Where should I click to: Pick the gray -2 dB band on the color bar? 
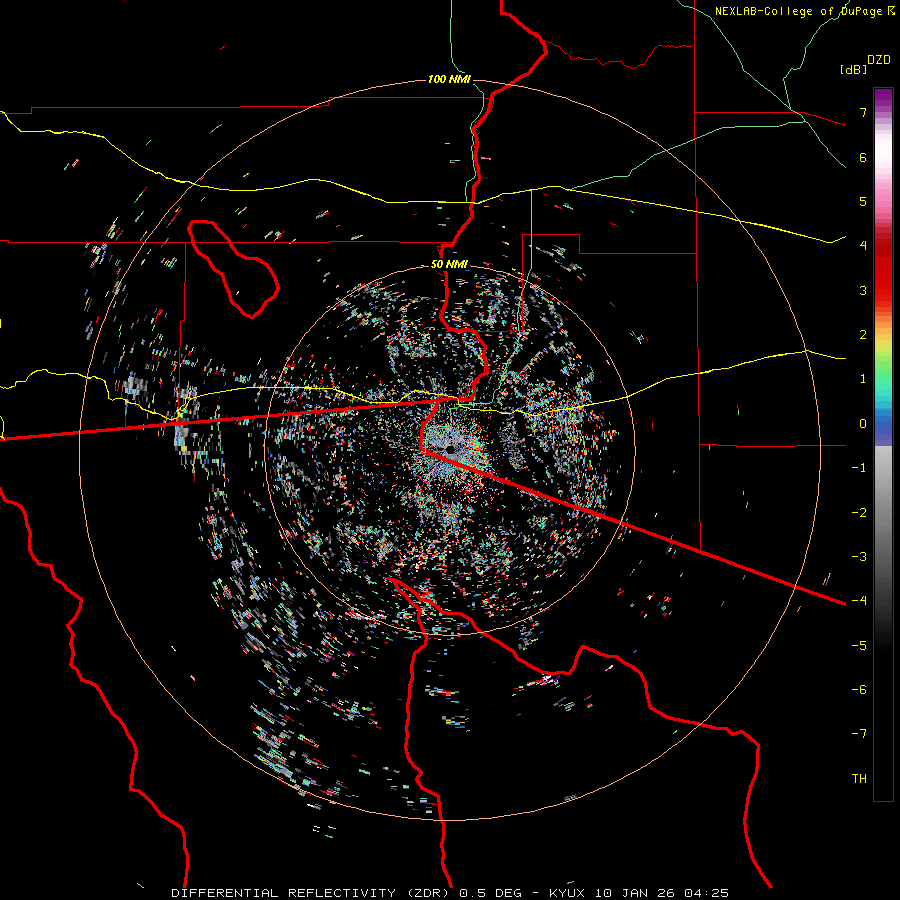coord(883,513)
